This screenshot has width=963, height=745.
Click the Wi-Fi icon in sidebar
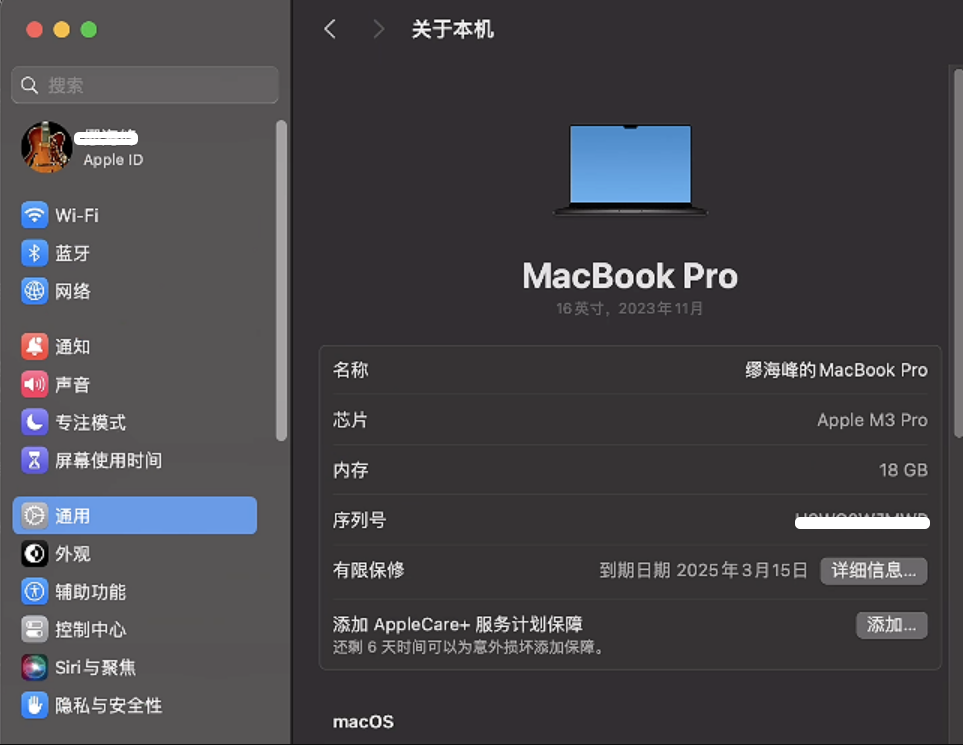[x=34, y=215]
